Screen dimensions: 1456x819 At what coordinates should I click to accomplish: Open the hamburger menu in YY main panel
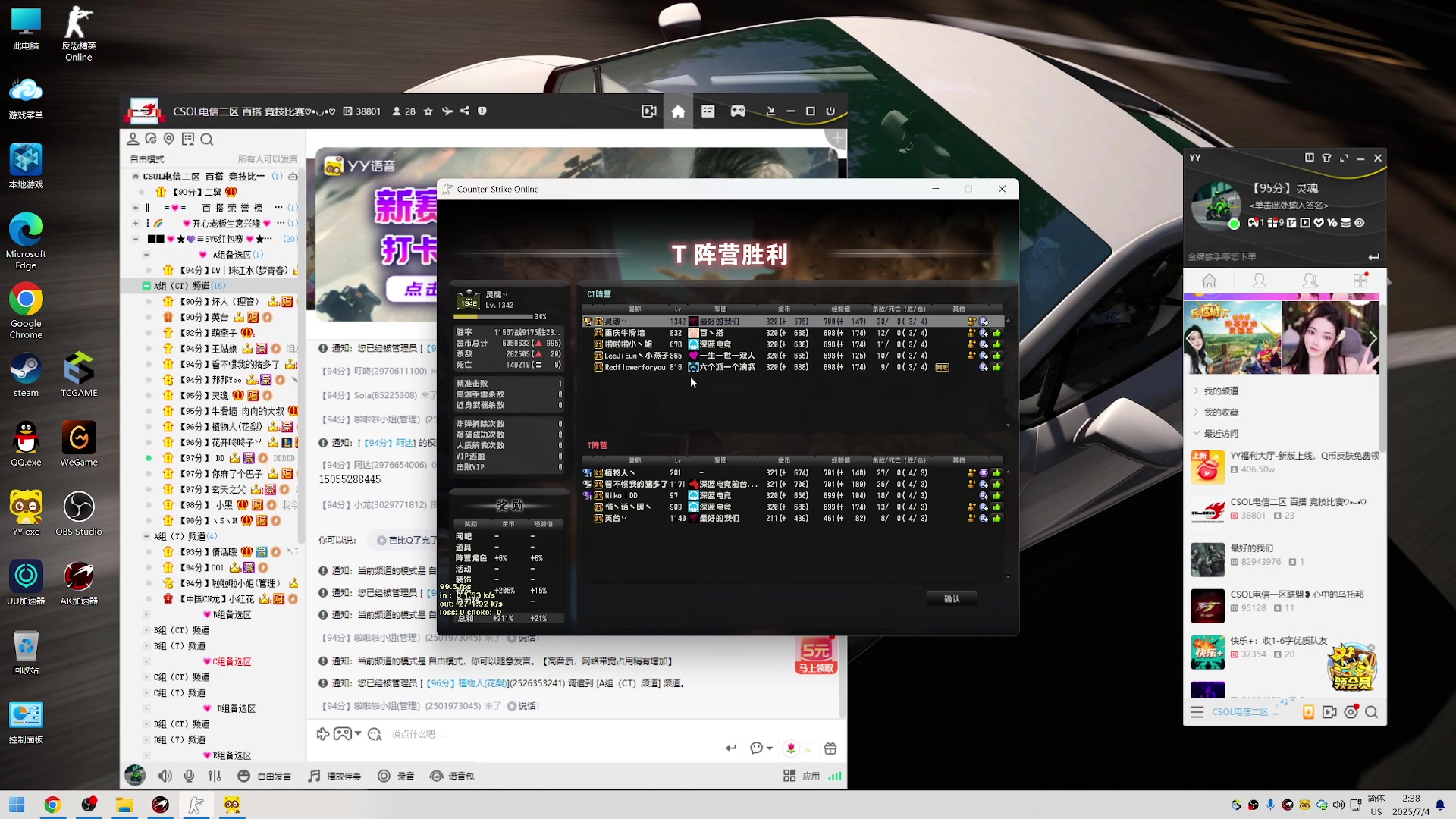[x=1197, y=712]
